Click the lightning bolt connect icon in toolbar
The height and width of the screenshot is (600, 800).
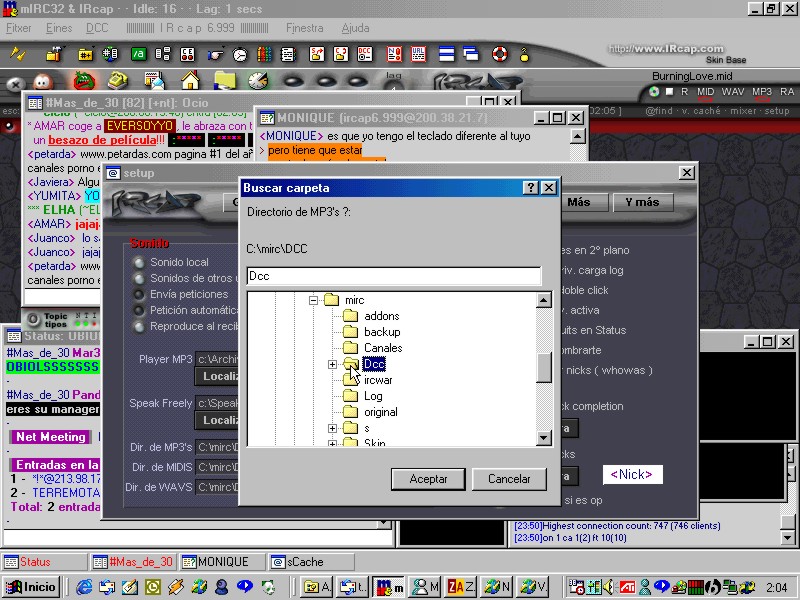coord(18,54)
